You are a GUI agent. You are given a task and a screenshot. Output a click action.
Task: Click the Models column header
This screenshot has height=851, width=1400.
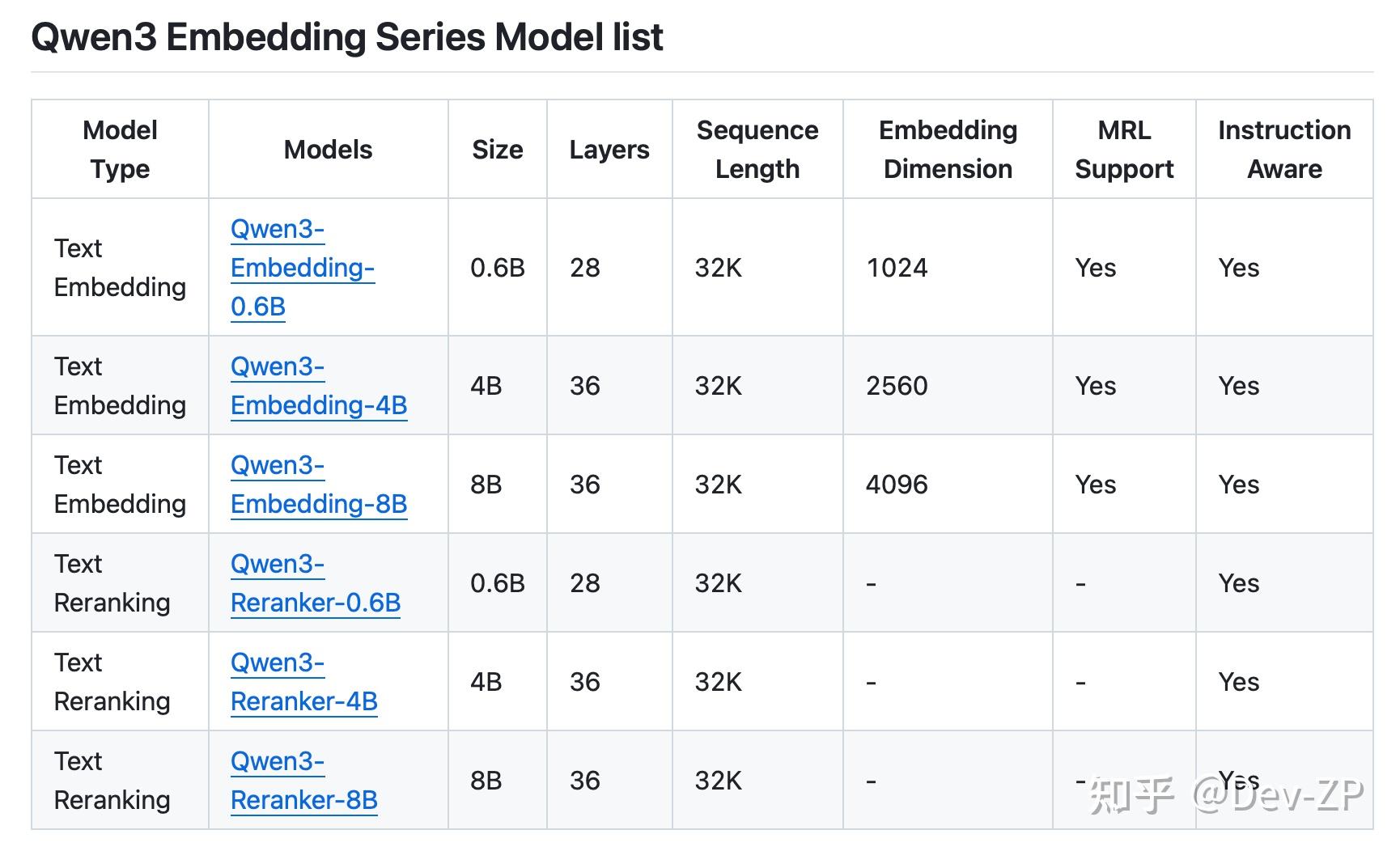[328, 150]
